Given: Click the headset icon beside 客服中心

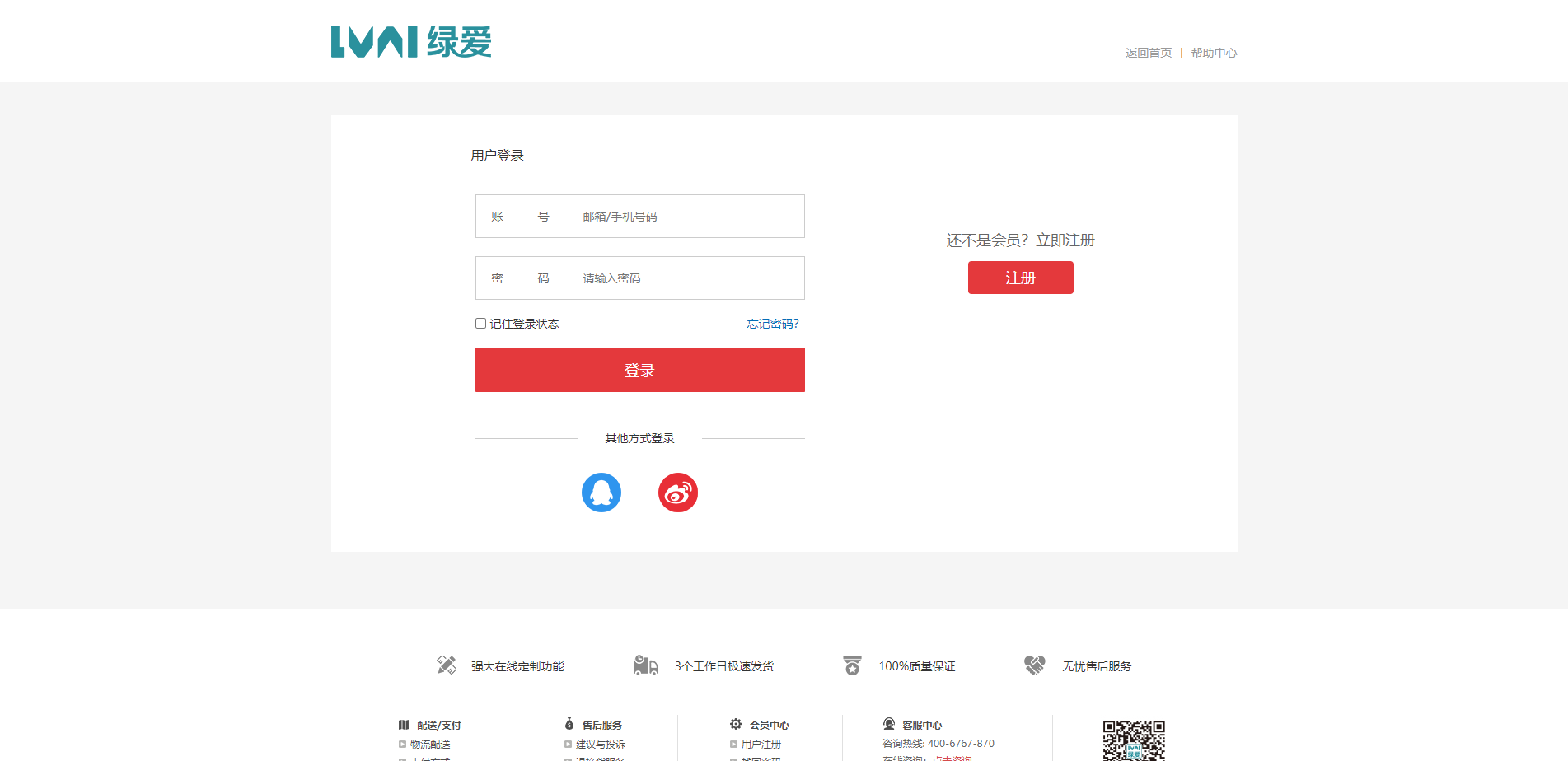Looking at the screenshot, I should pos(889,724).
